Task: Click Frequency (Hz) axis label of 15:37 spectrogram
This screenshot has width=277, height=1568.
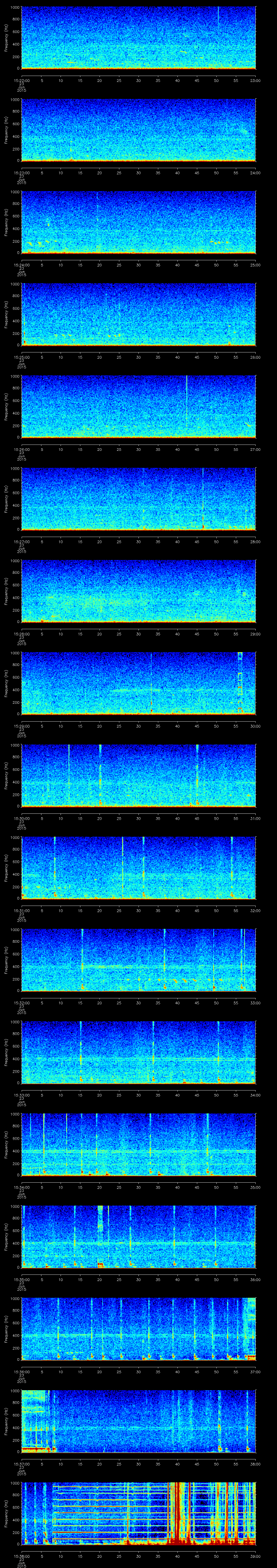Action: coord(6,1421)
